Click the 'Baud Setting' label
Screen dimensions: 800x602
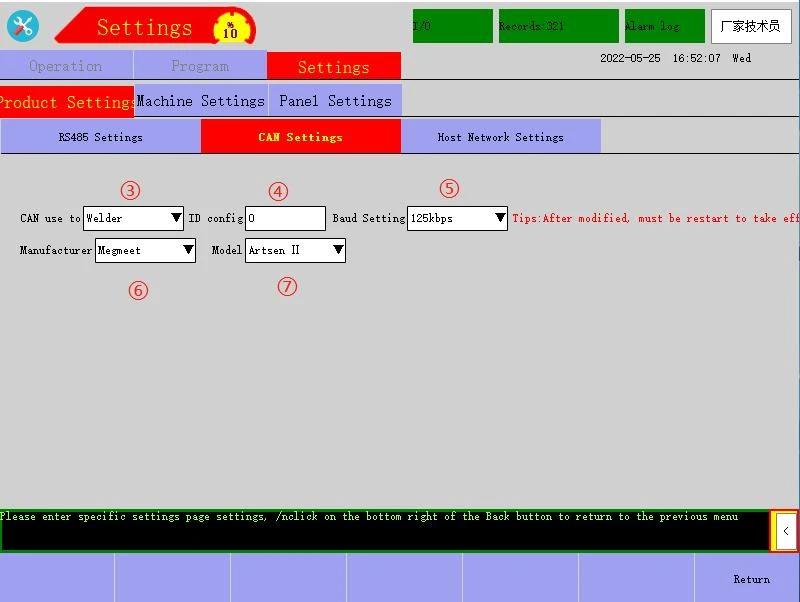pyautogui.click(x=369, y=218)
